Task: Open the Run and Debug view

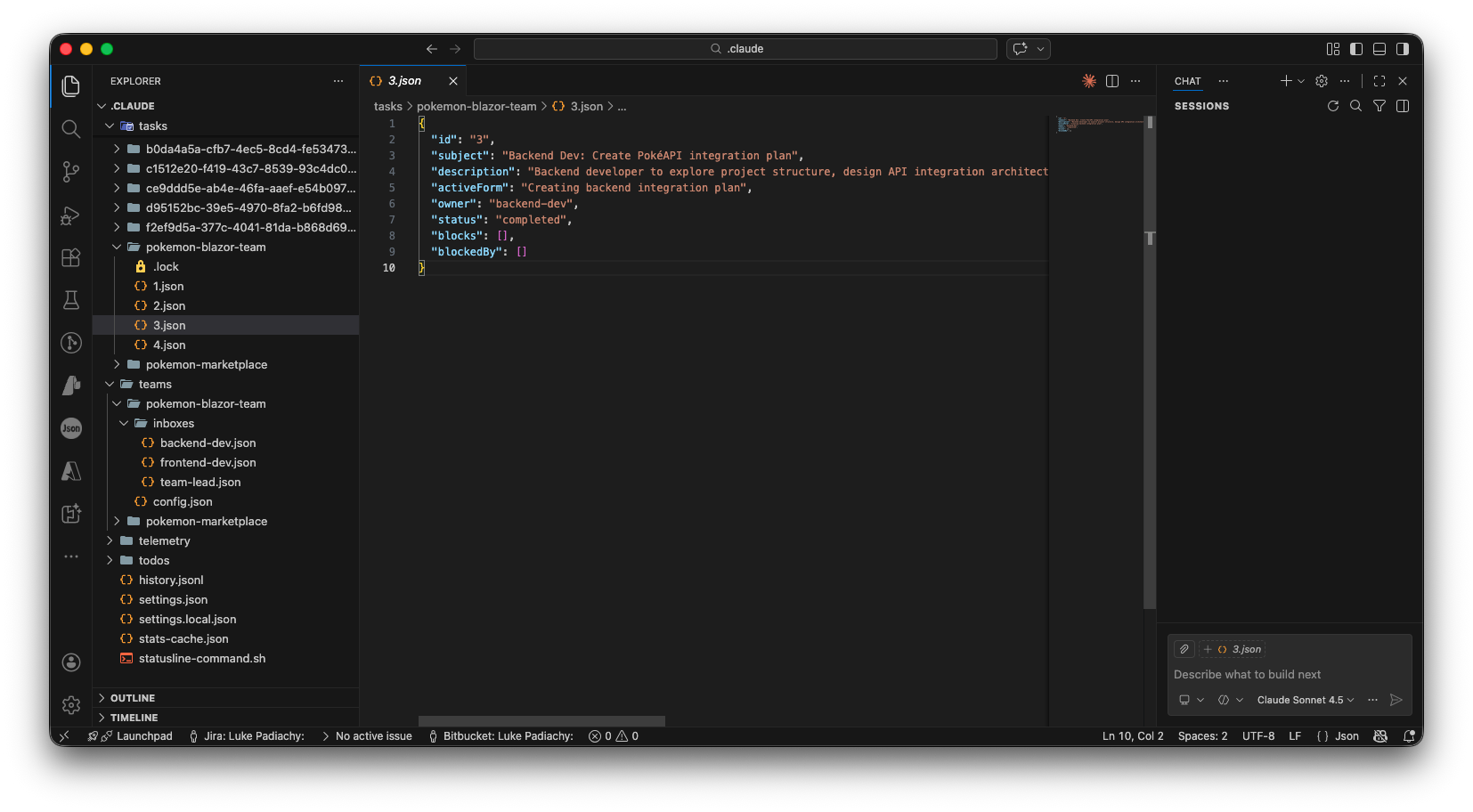Action: tap(71, 215)
